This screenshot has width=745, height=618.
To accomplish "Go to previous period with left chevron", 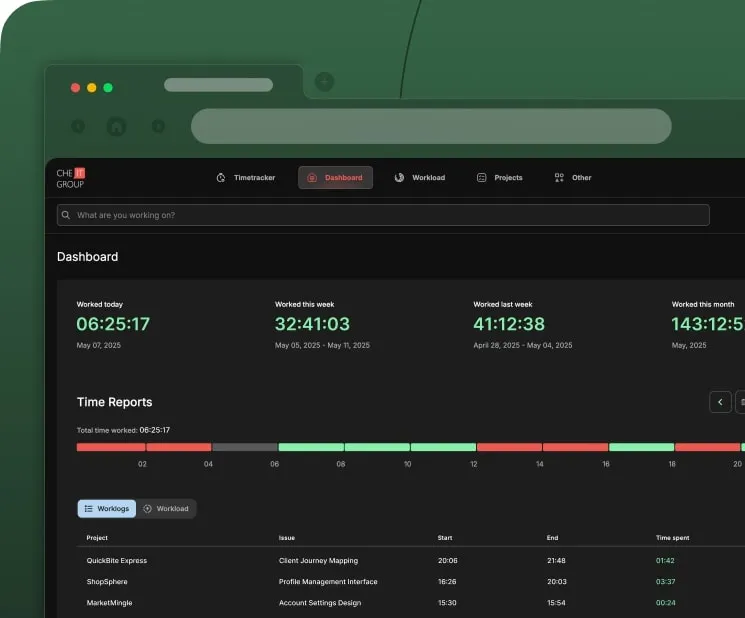I will [720, 402].
